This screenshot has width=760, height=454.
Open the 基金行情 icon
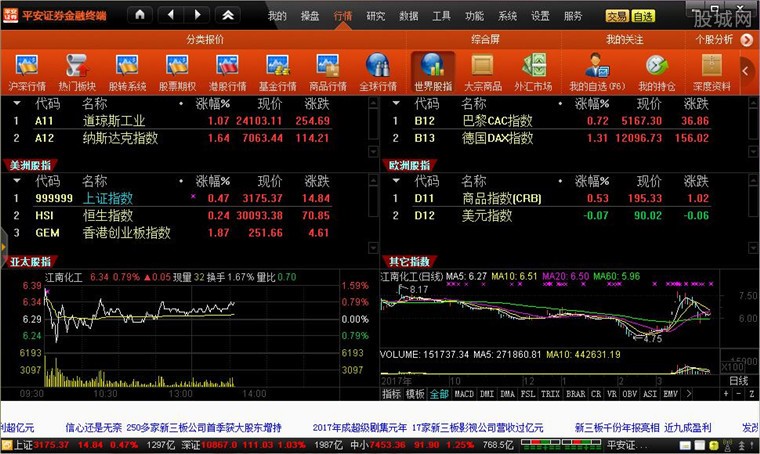pos(277,73)
